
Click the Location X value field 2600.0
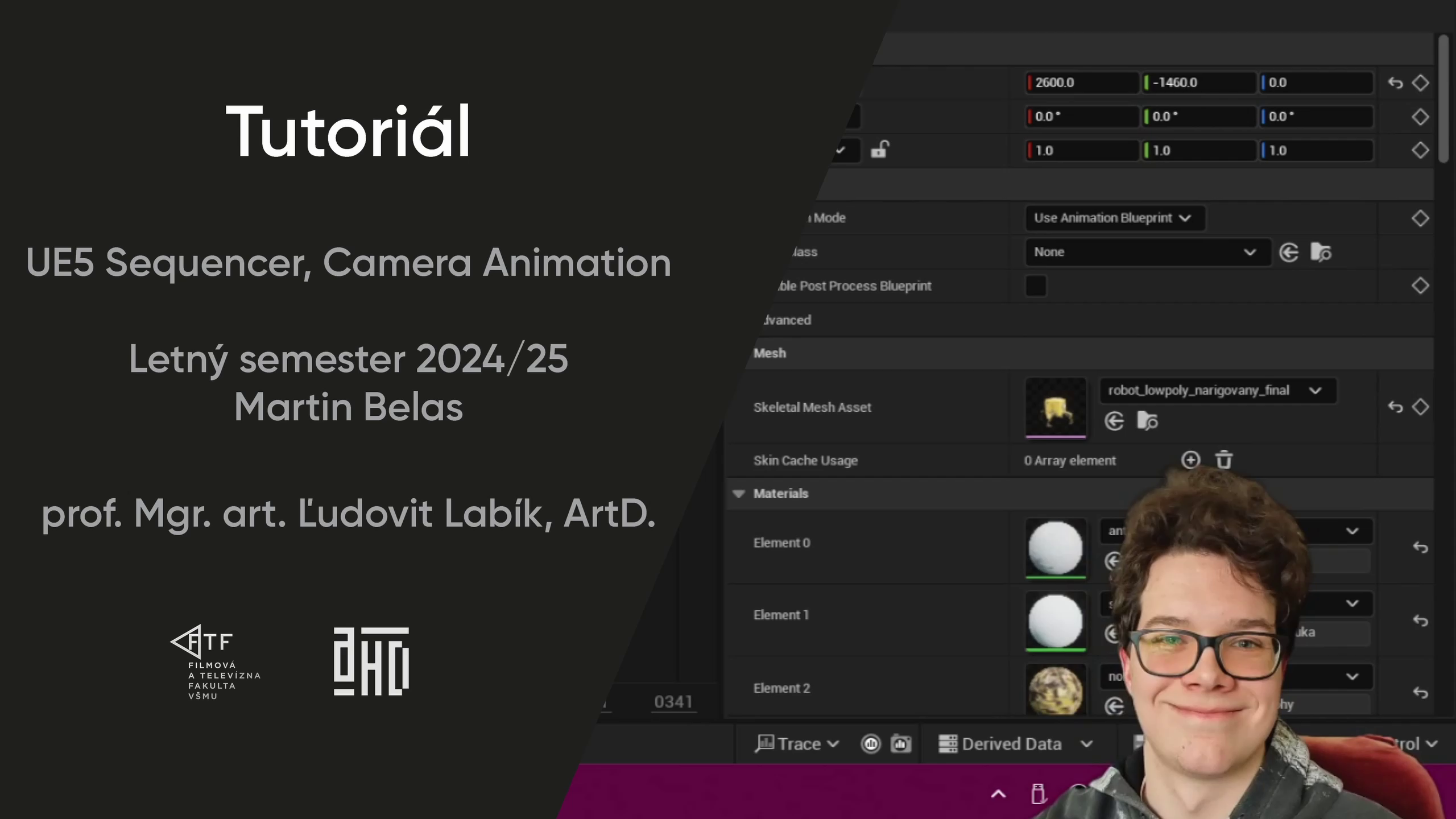coord(1081,83)
